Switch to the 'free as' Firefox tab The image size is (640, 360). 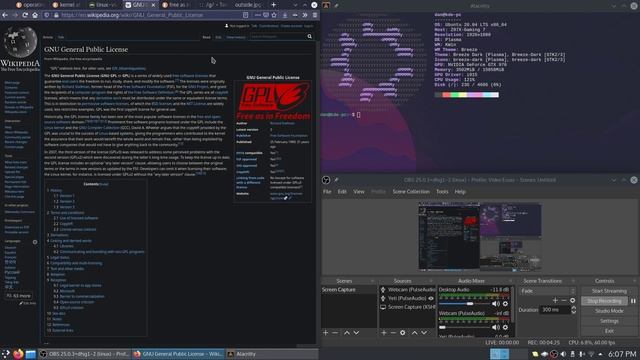point(176,5)
